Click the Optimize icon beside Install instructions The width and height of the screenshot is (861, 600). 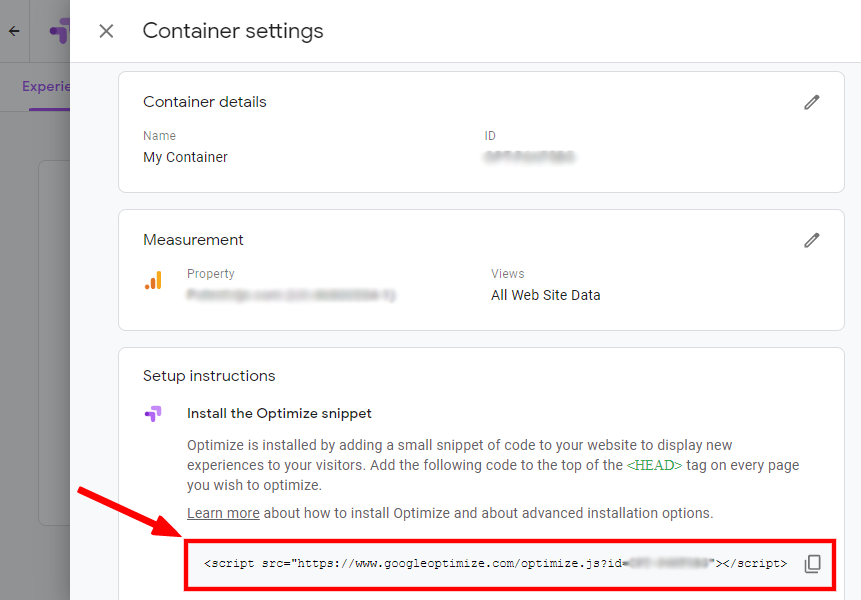(x=154, y=413)
